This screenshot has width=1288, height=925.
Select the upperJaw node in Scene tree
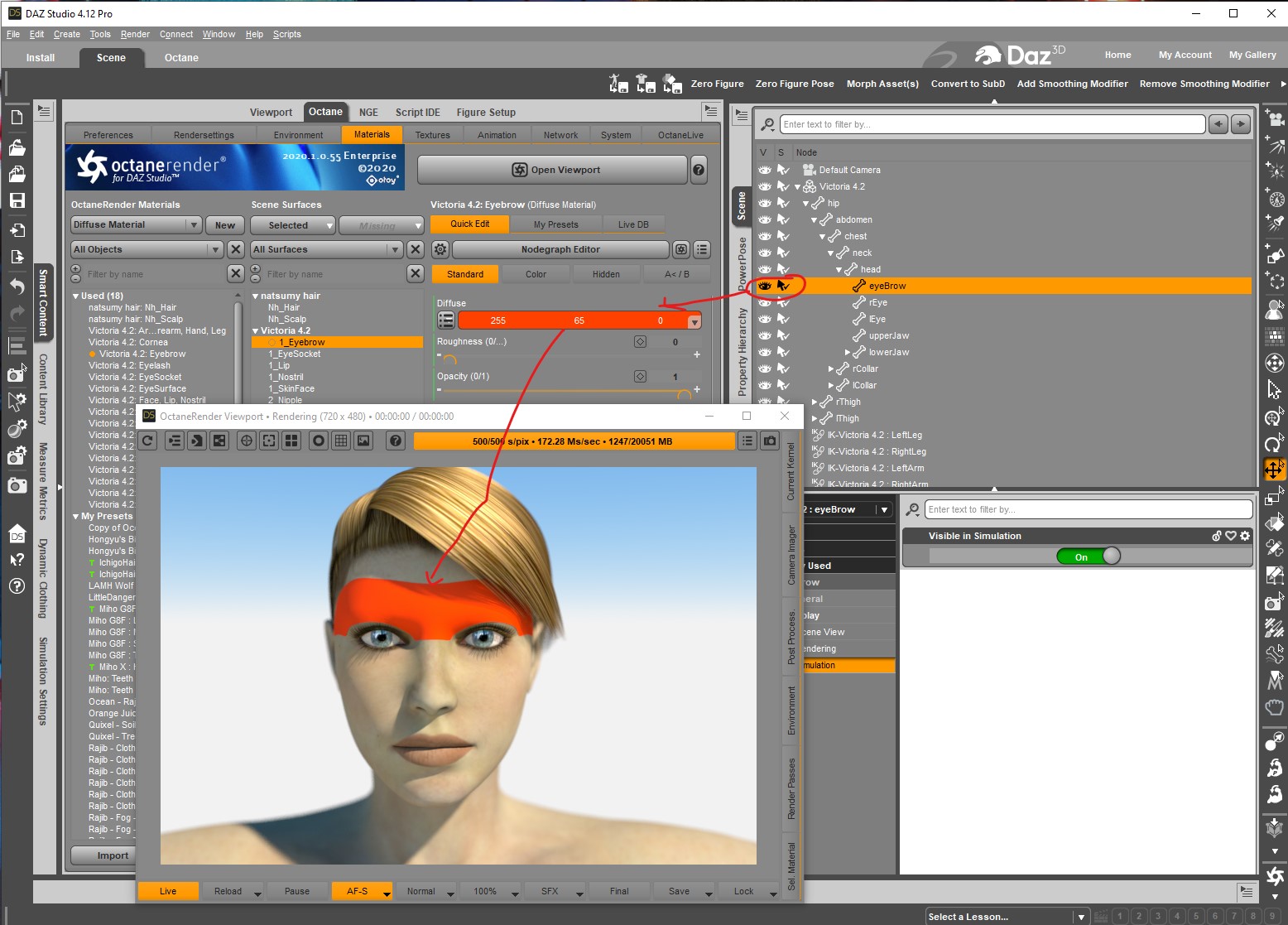pos(889,335)
